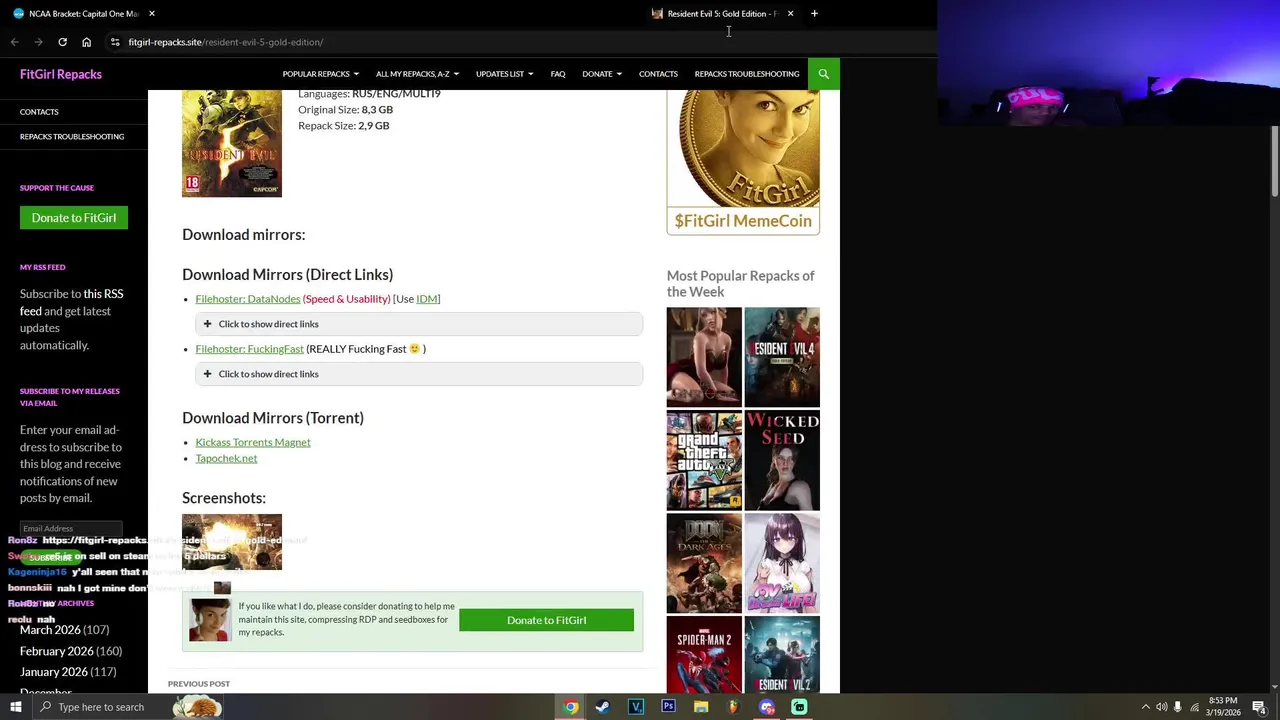Open Wicked Seed repack thumbnail
The image size is (1280, 720).
tap(782, 460)
